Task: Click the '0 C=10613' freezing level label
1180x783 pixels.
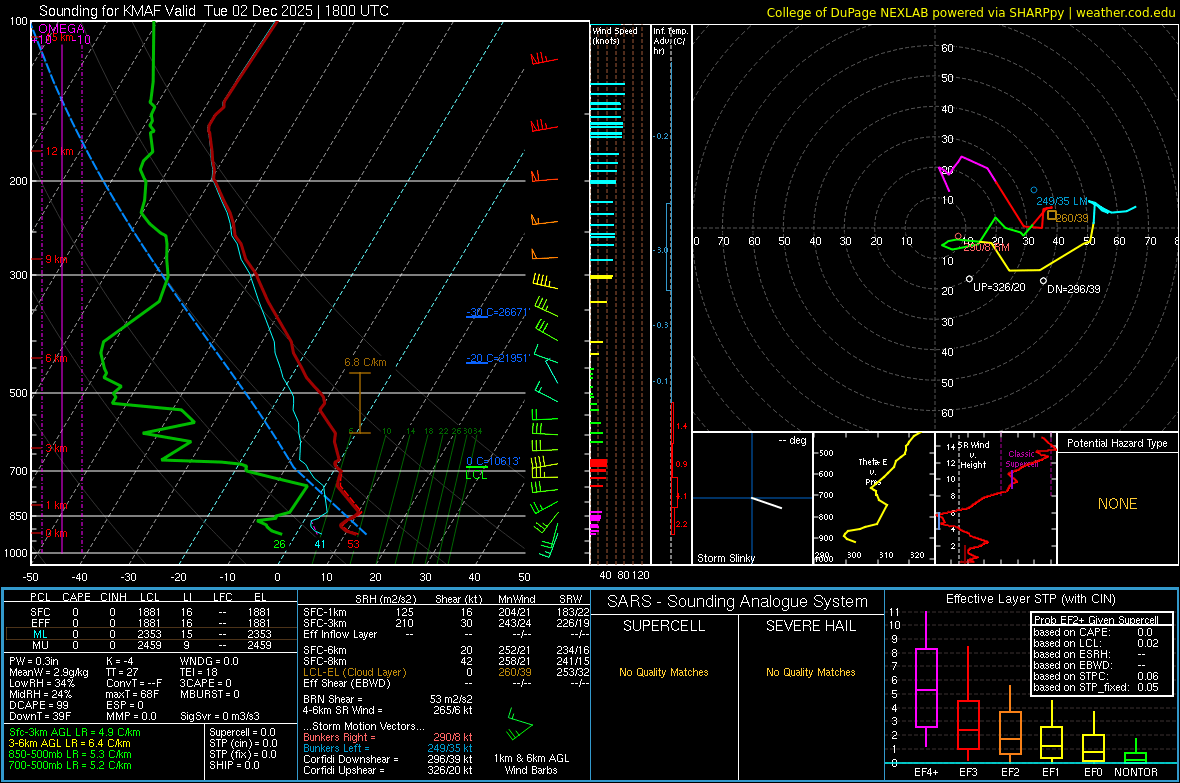Action: tap(493, 461)
